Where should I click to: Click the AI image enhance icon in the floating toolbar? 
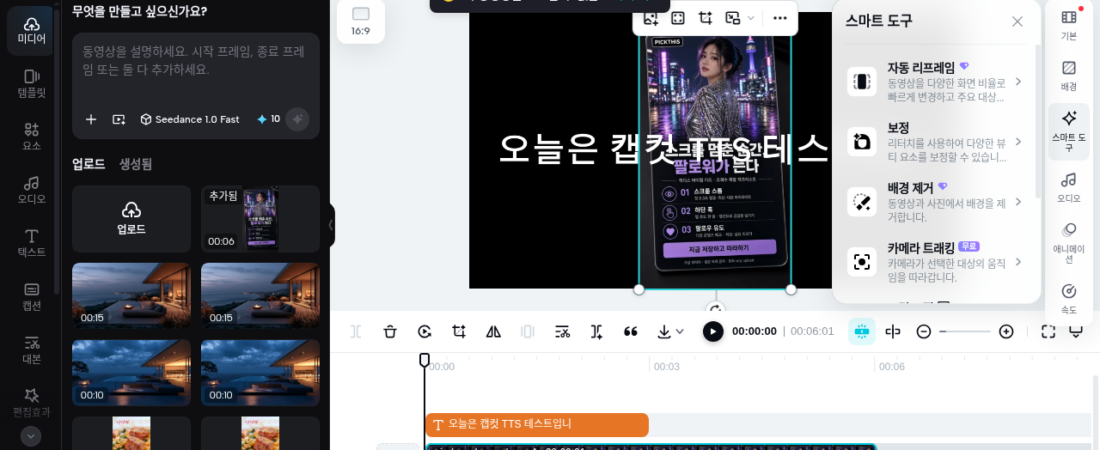point(650,18)
